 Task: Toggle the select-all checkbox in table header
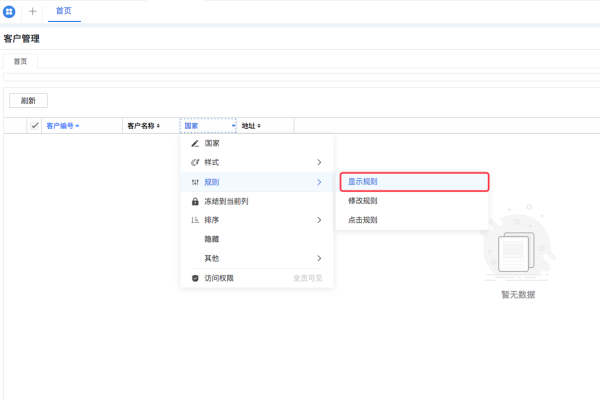tap(34, 126)
